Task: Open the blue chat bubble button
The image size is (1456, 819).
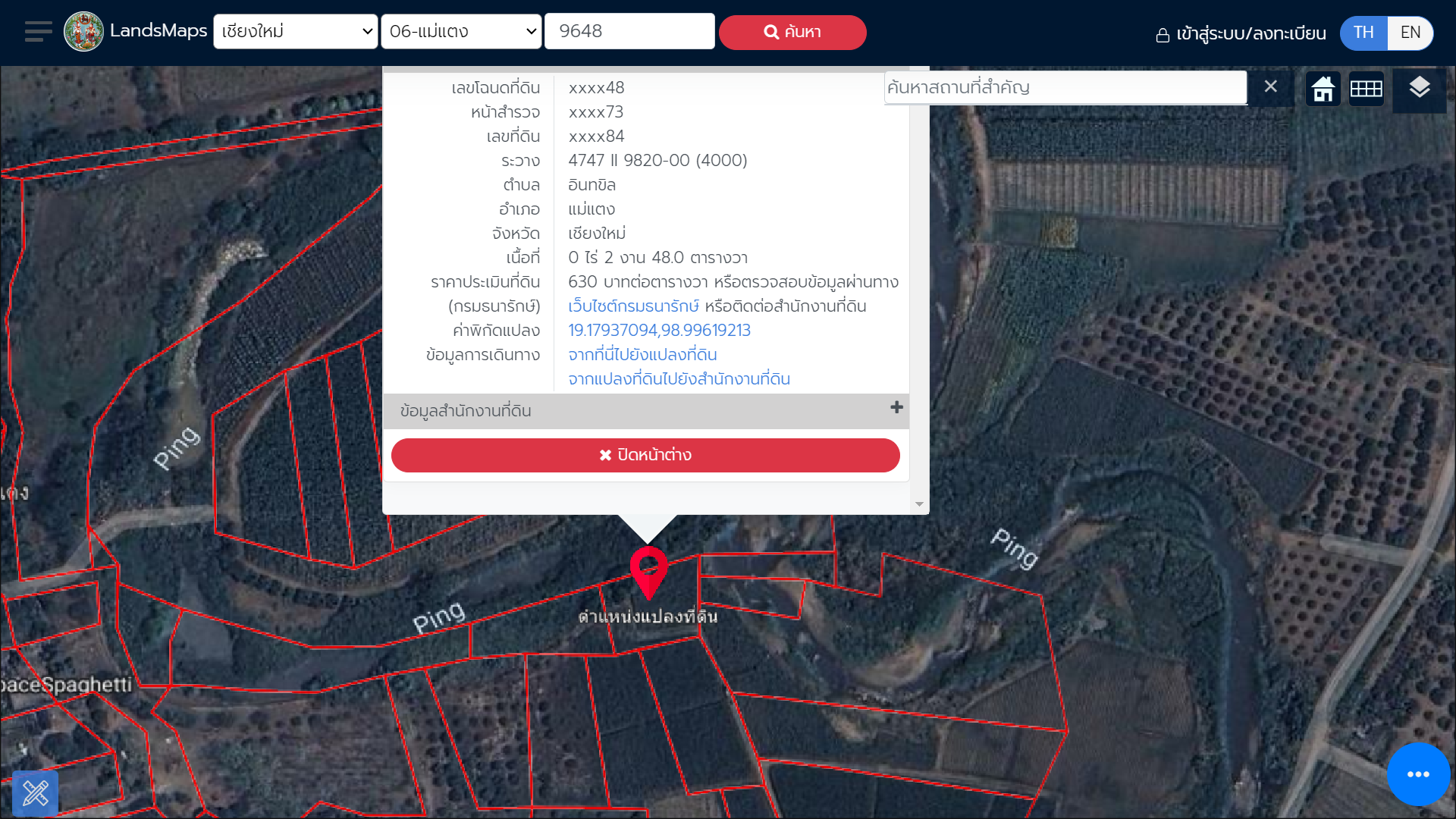Action: click(1418, 774)
